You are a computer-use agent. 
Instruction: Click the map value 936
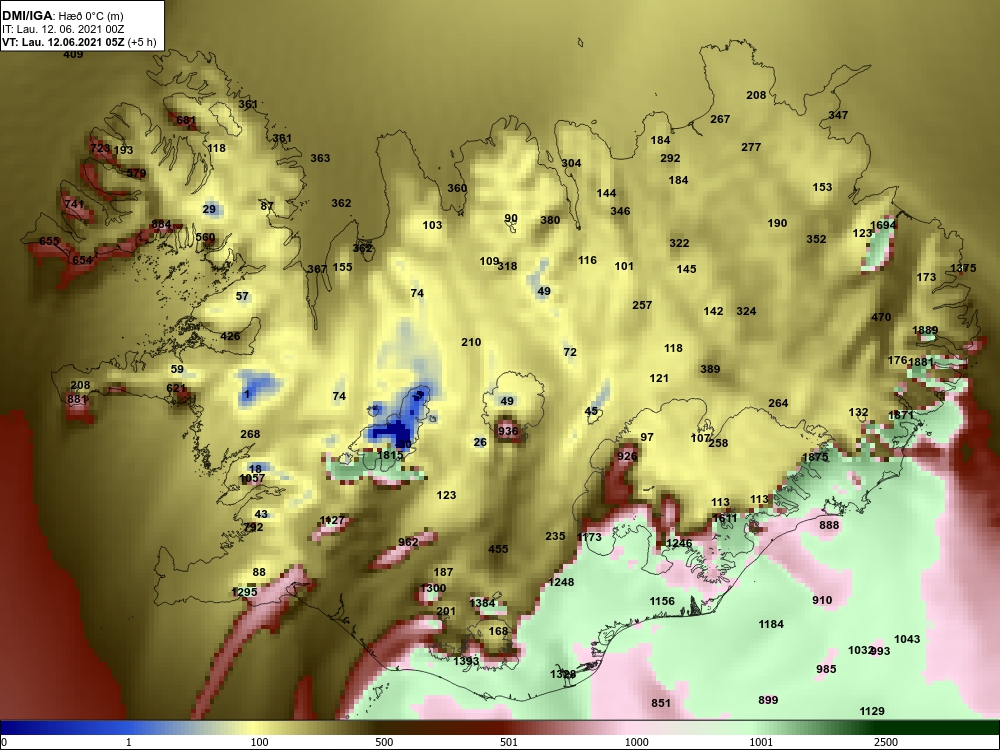point(508,431)
